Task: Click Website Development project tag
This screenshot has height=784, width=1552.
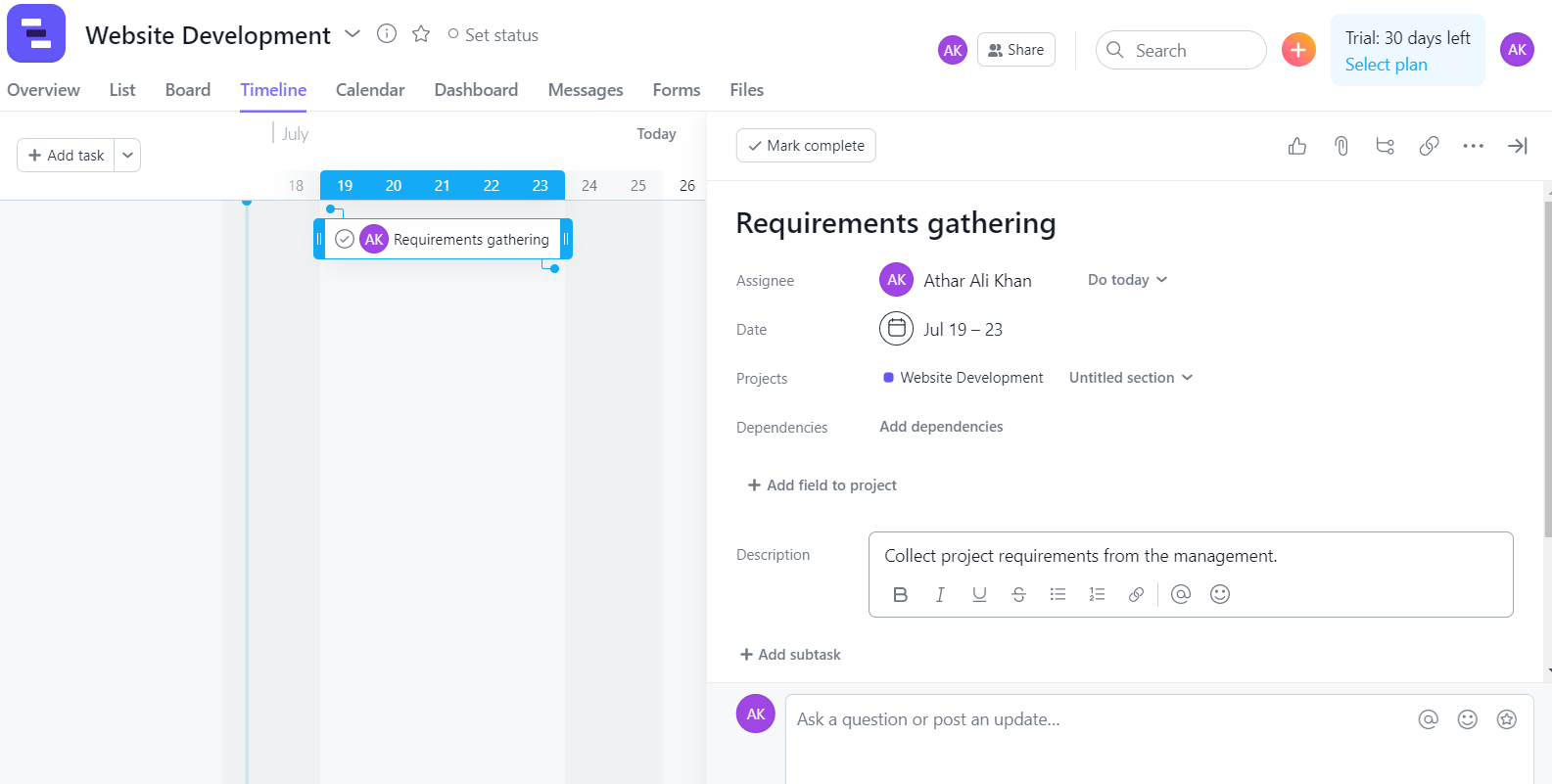Action: pos(964,378)
